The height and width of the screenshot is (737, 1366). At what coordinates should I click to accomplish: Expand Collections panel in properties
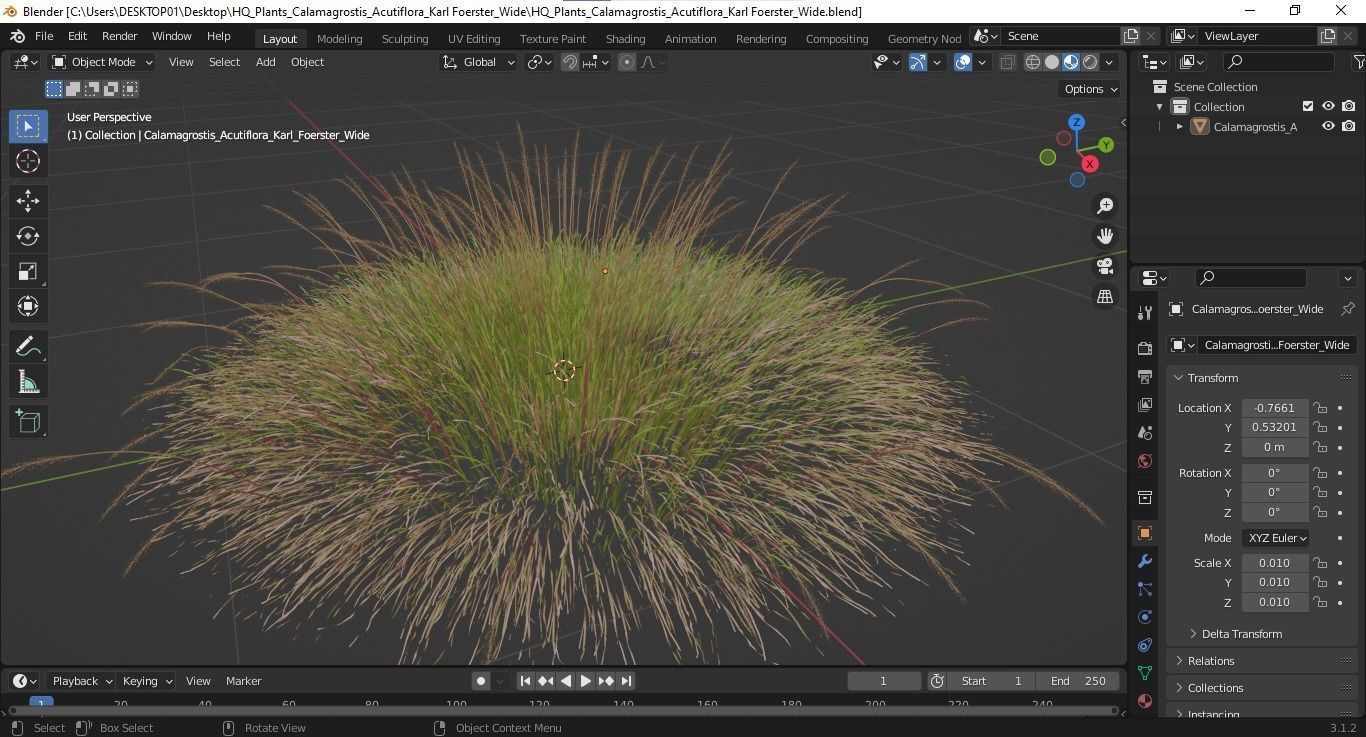point(1215,688)
